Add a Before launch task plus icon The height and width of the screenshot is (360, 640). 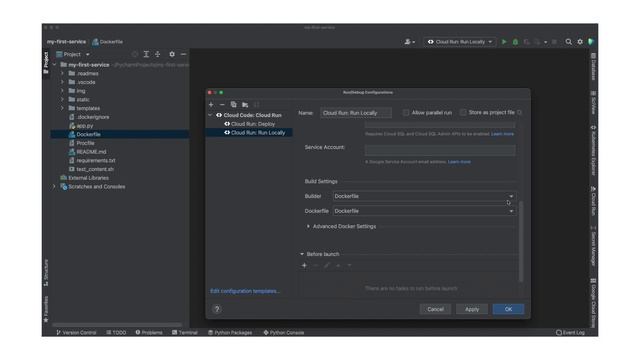point(304,265)
